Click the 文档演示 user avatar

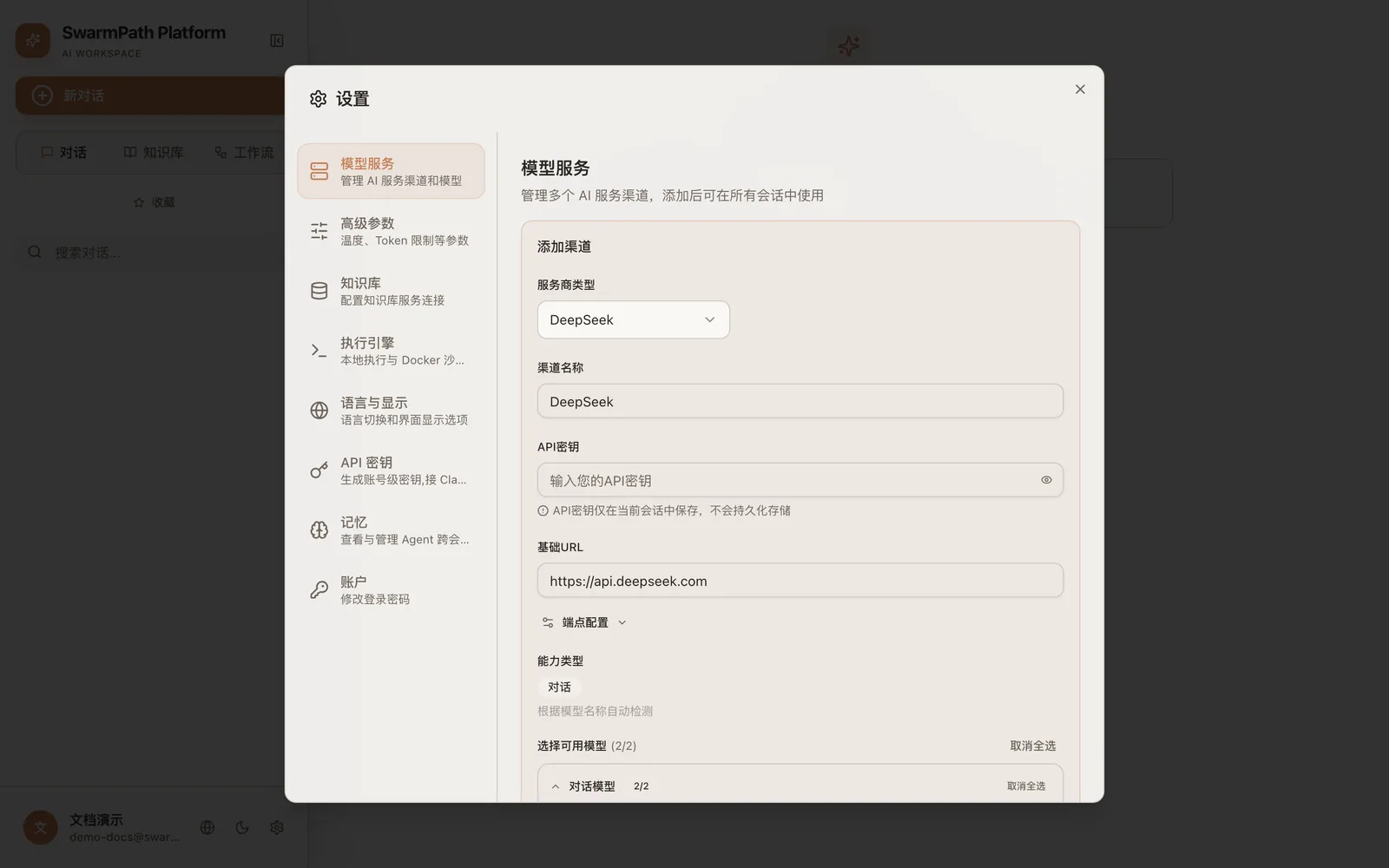coord(41,827)
